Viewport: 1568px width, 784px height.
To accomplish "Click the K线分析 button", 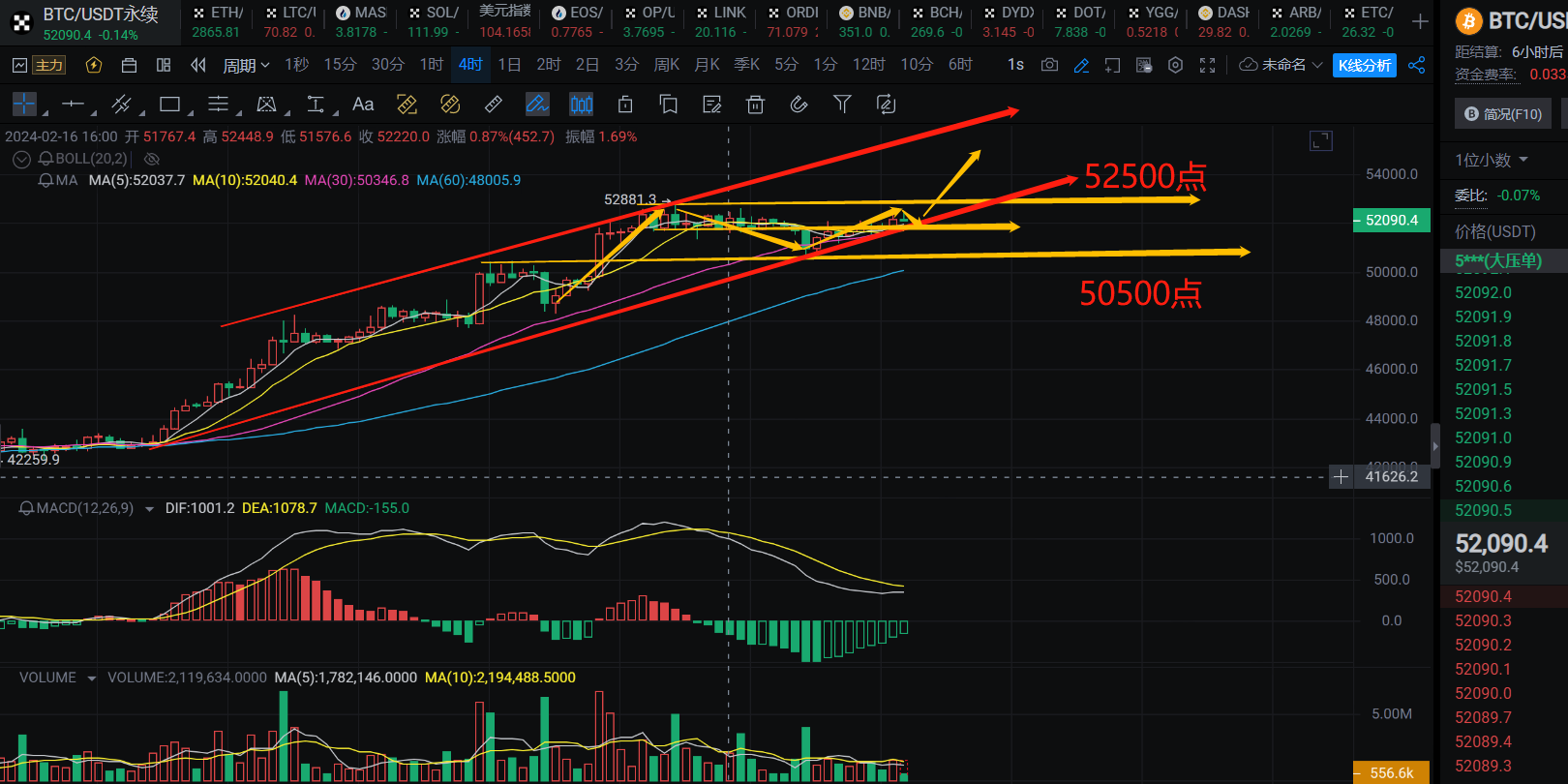I will pos(1364,65).
